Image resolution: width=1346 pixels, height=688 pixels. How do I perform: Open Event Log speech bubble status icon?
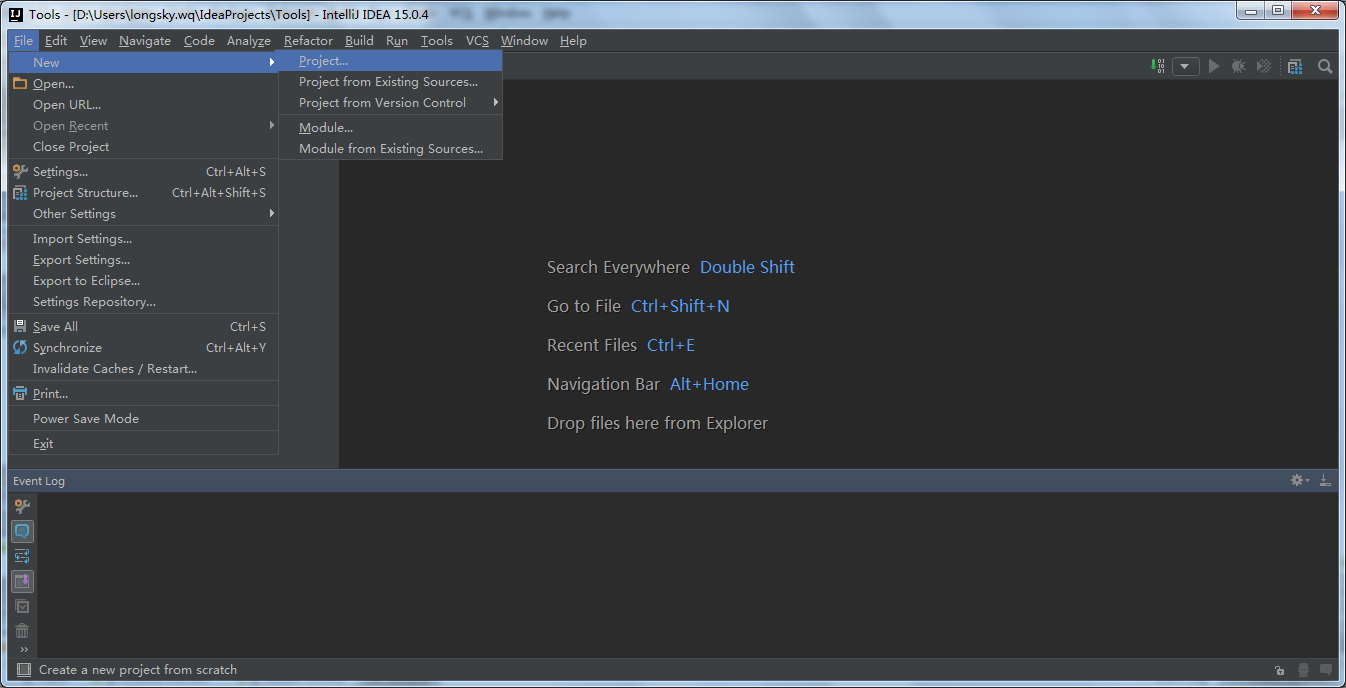click(x=1326, y=670)
